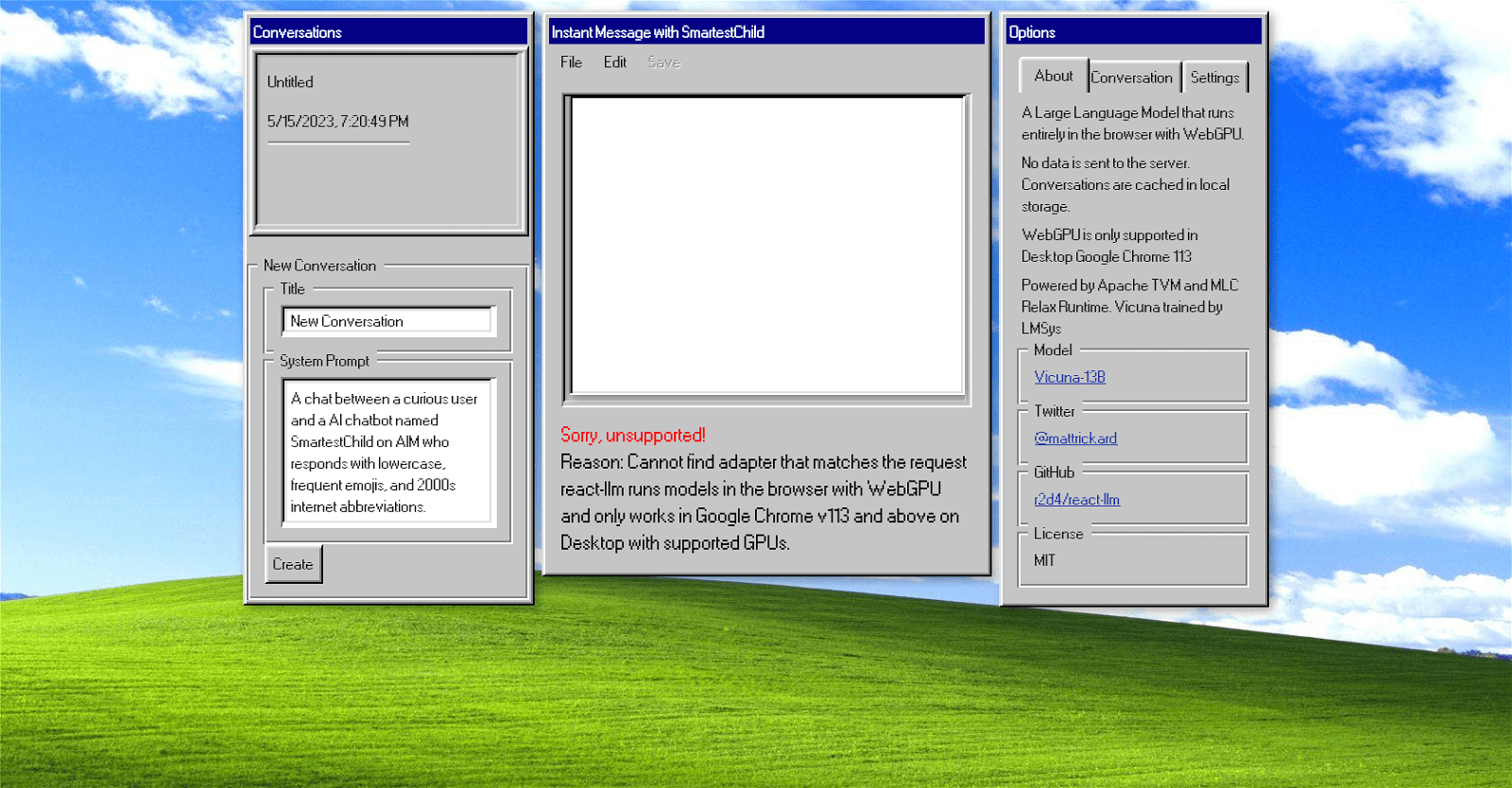1512x788 pixels.
Task: Click into the System Prompt text box
Action: point(387,453)
